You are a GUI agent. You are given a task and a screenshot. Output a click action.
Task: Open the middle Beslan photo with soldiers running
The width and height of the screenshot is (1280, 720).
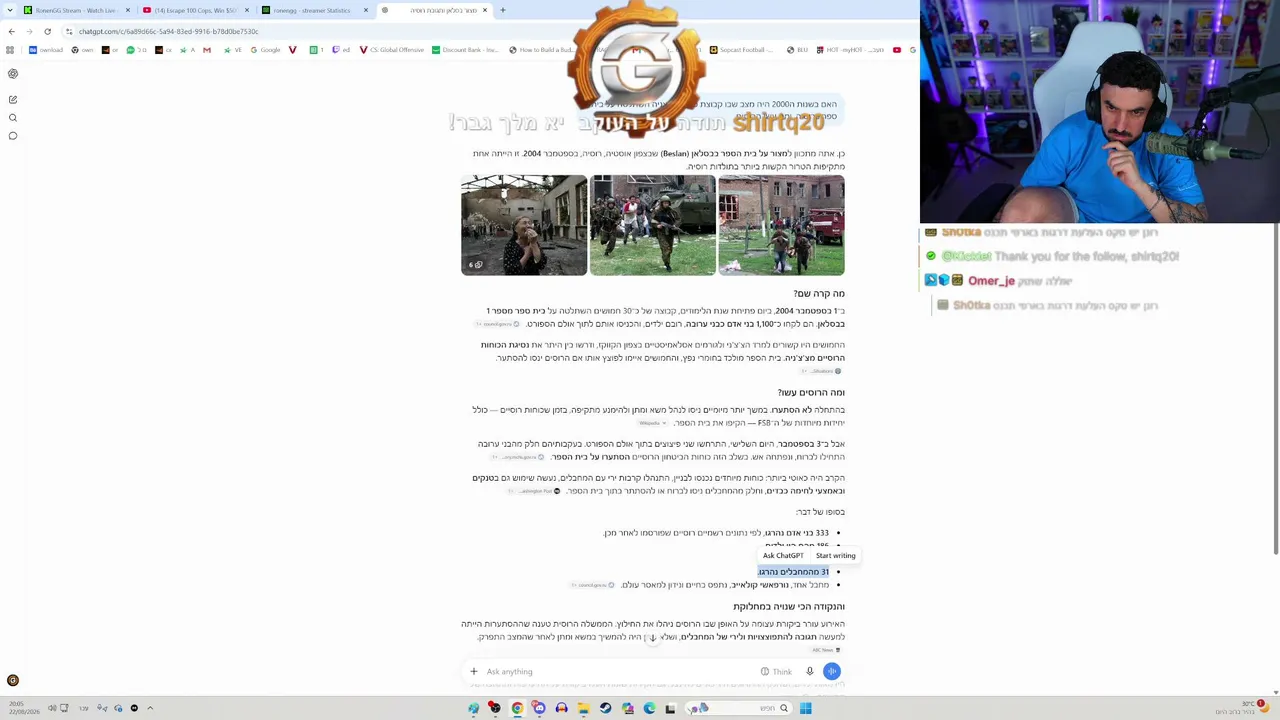(x=653, y=225)
